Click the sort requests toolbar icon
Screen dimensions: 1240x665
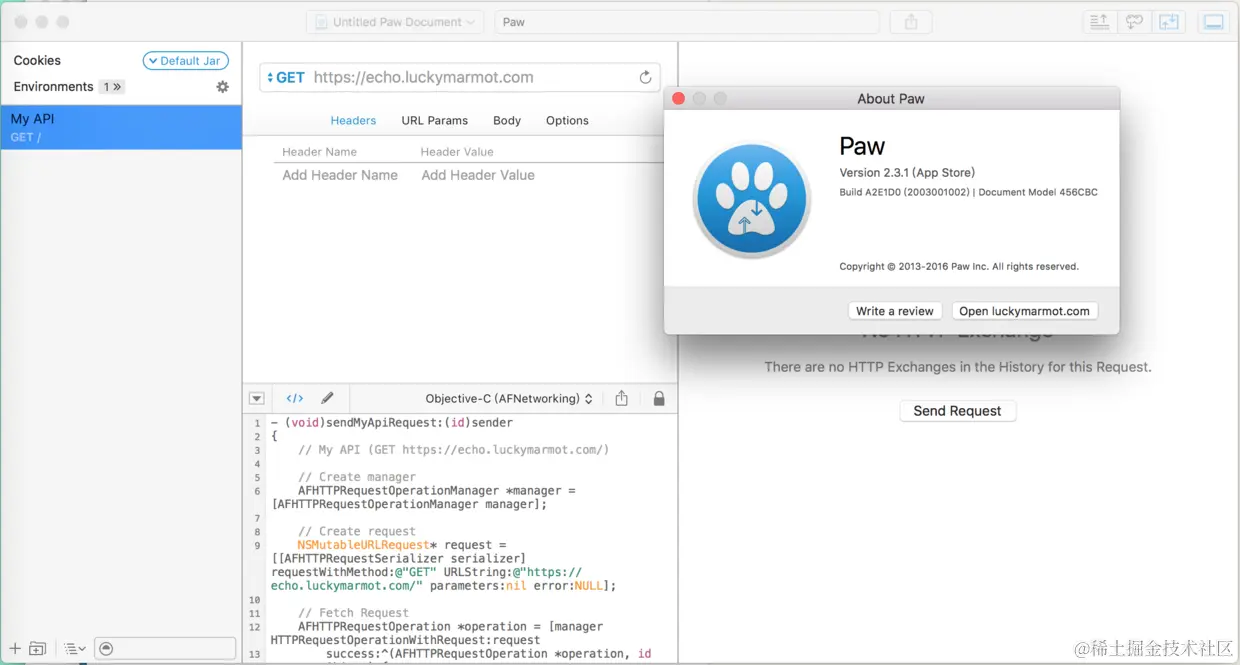(x=1099, y=22)
